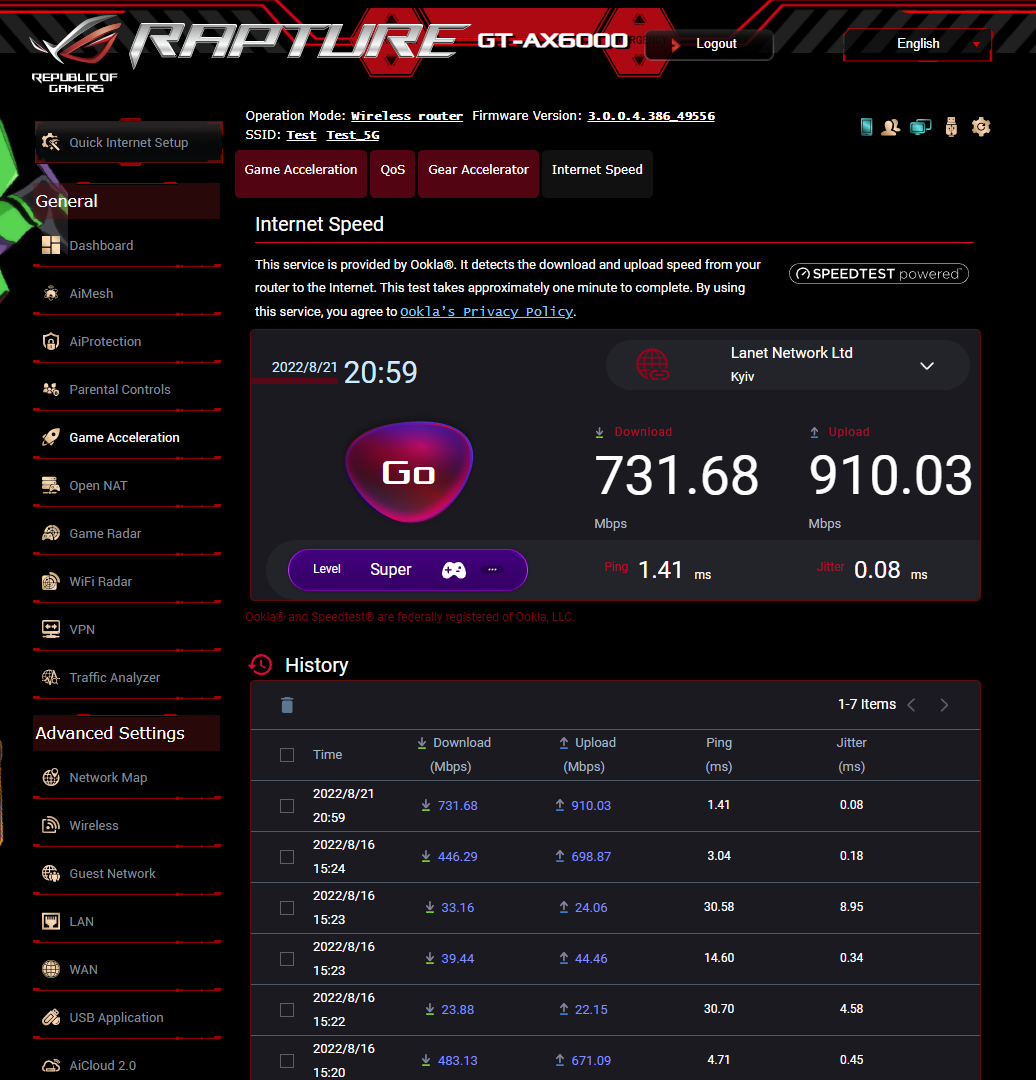Click Parental Controls family icon

pos(51,389)
